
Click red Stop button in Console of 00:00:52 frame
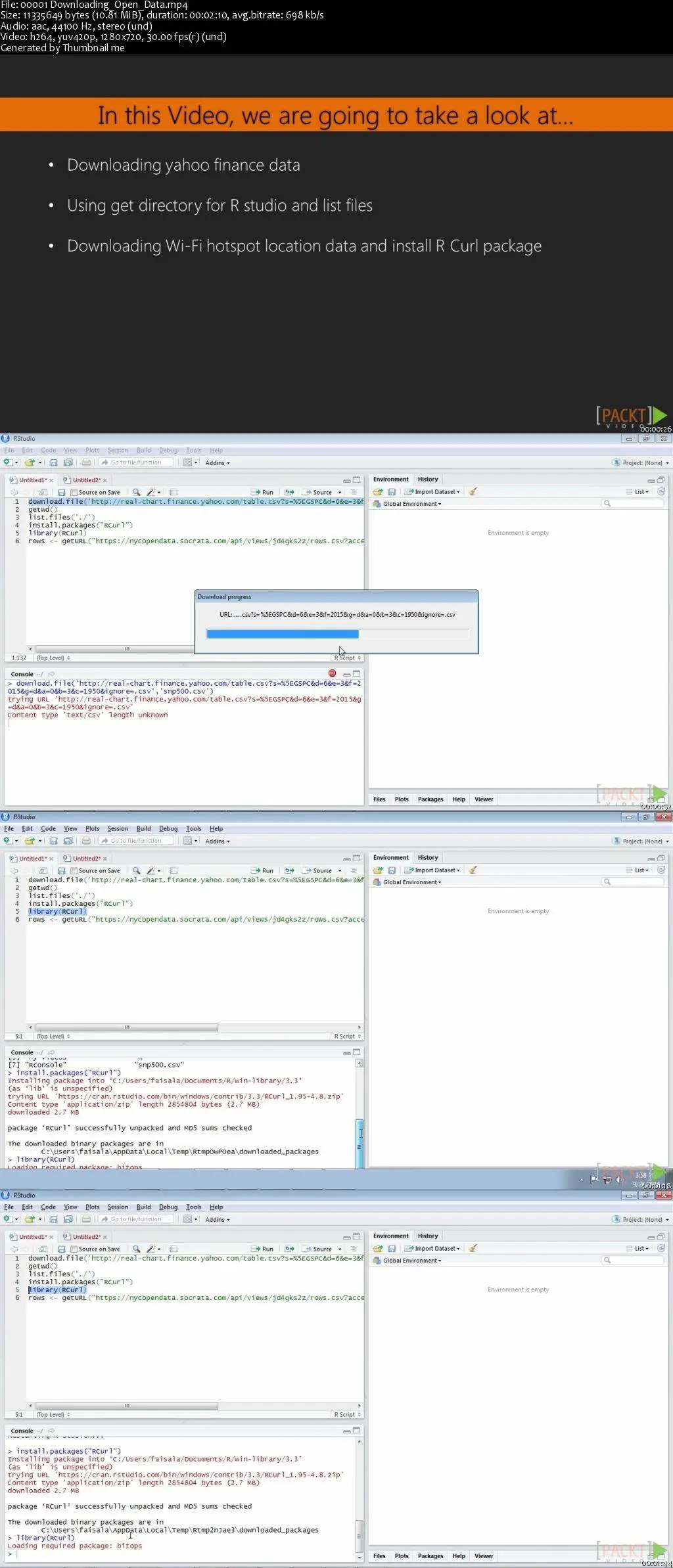tap(333, 673)
